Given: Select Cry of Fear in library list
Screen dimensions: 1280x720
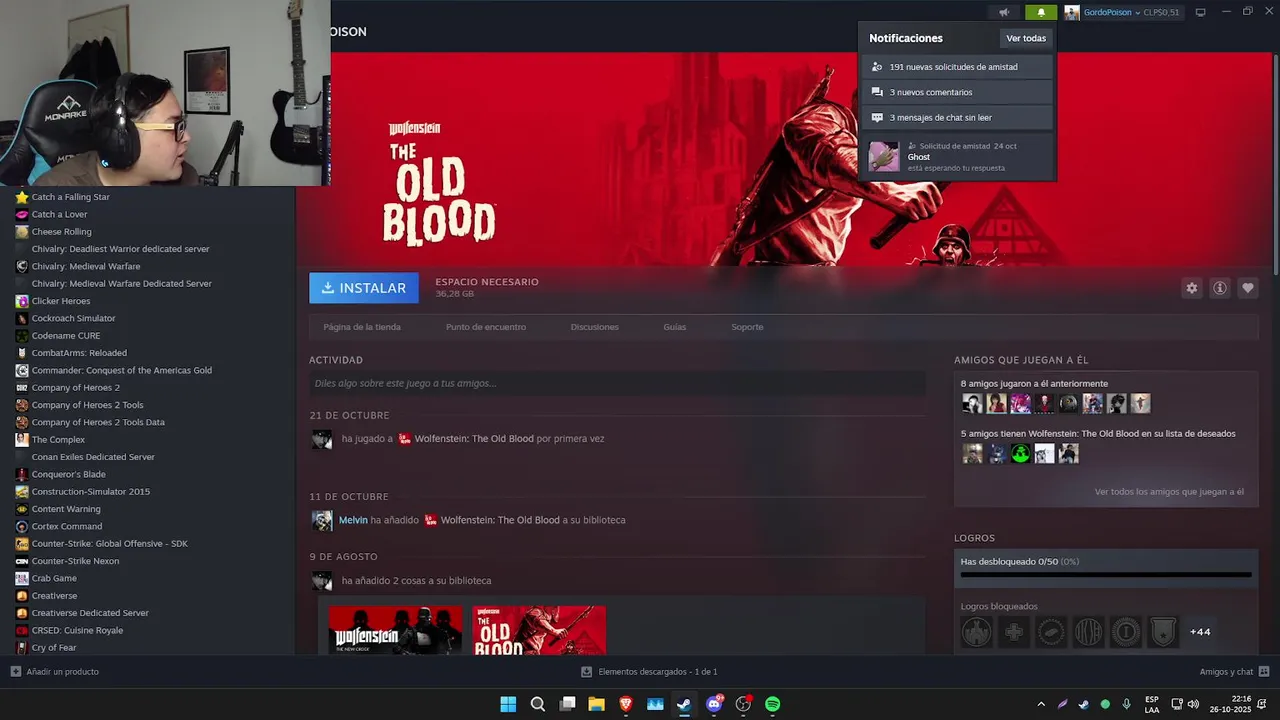Looking at the screenshot, I should tap(54, 648).
